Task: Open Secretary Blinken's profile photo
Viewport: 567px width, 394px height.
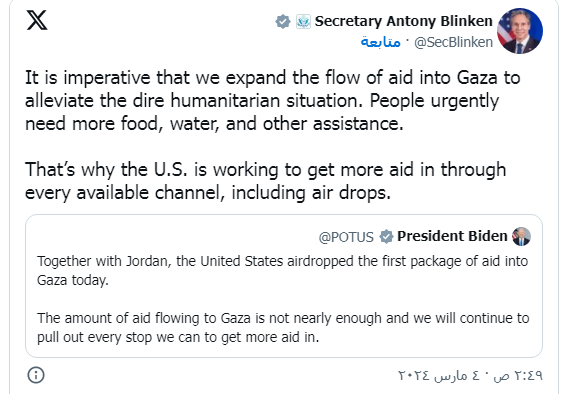Action: 520,31
